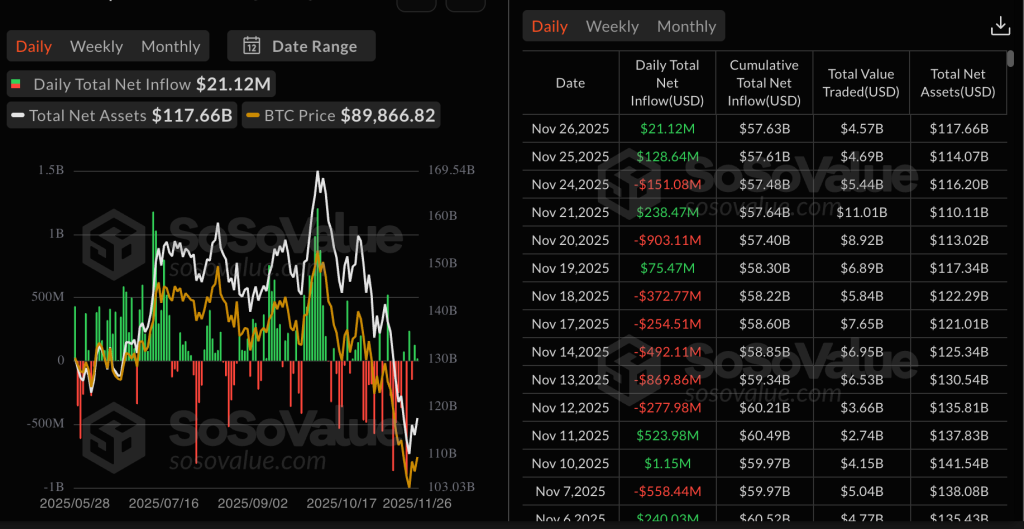Switch the chart to Monthly view
This screenshot has width=1024, height=529.
tap(170, 46)
